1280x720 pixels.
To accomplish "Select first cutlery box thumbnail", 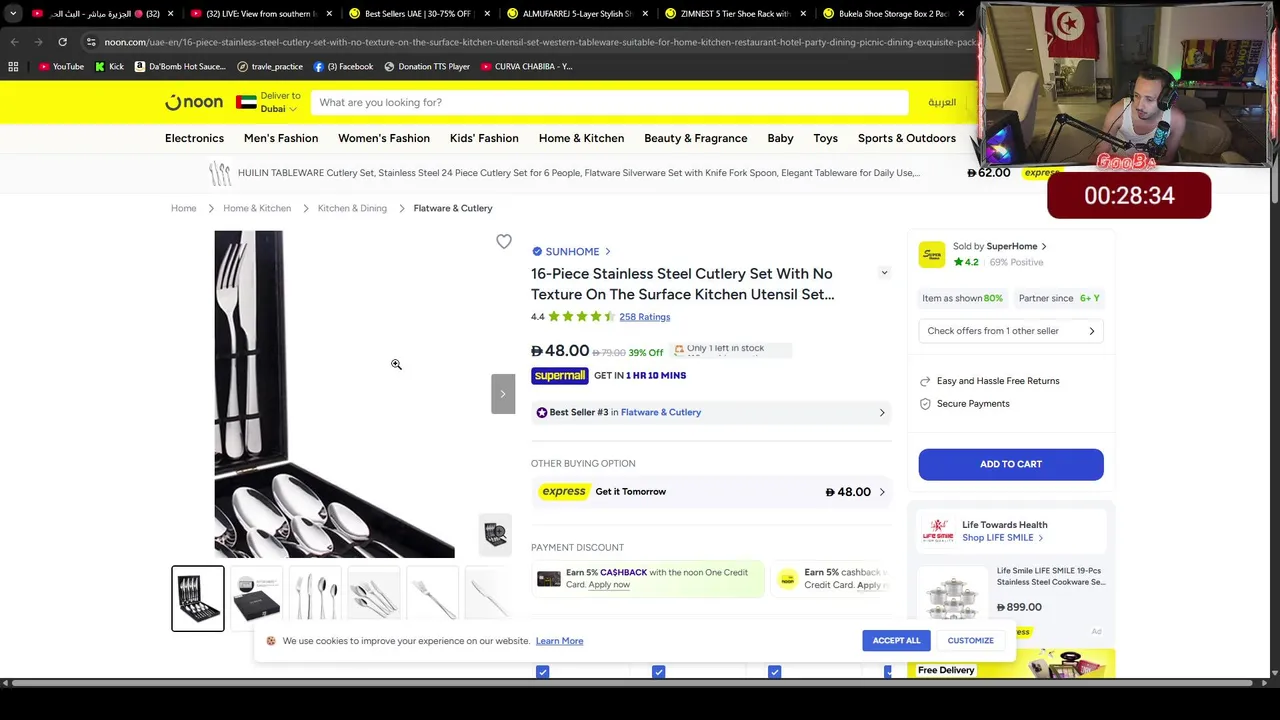I will pos(198,598).
